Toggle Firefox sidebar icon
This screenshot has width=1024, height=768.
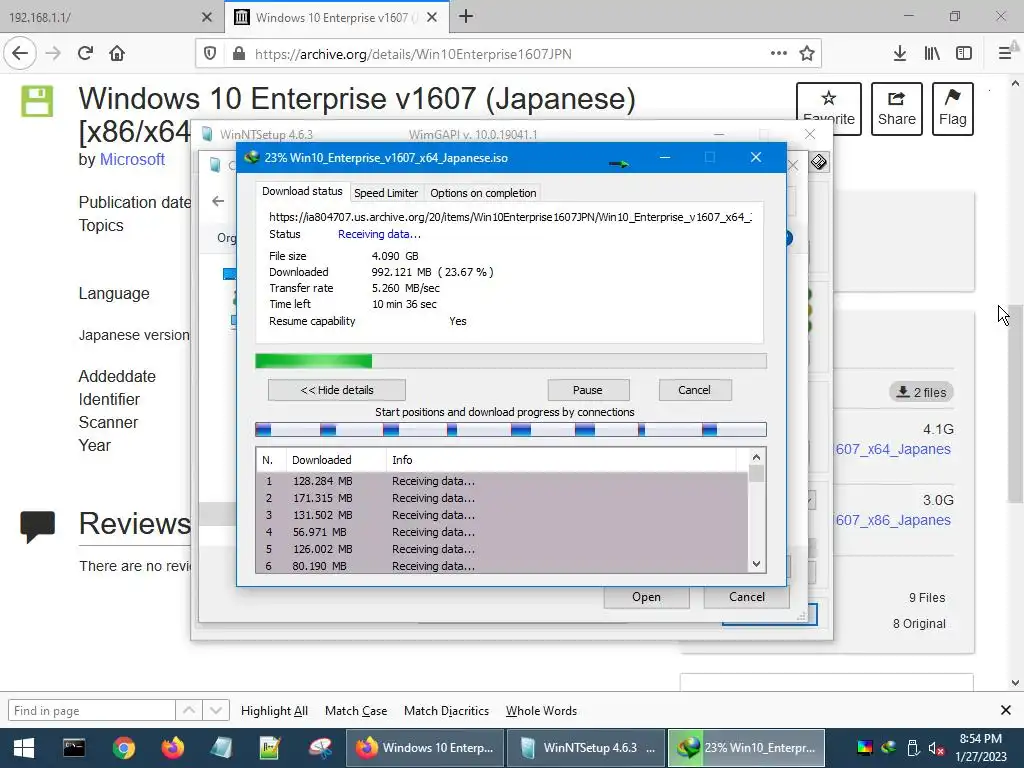(964, 54)
